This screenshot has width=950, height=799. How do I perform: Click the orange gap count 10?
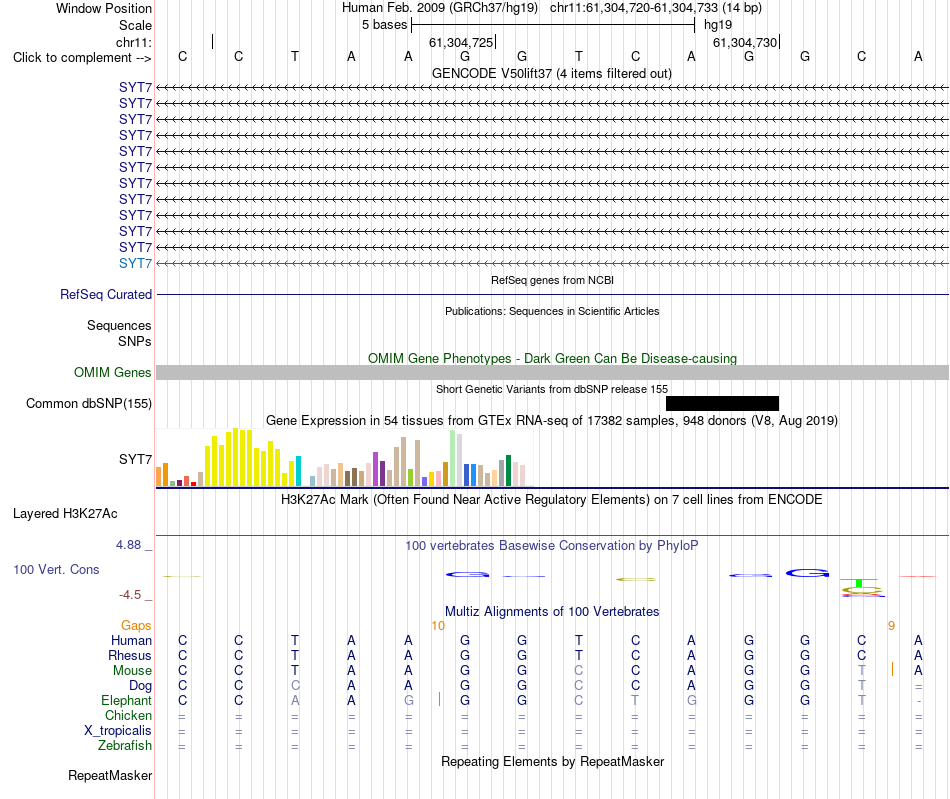pyautogui.click(x=438, y=626)
